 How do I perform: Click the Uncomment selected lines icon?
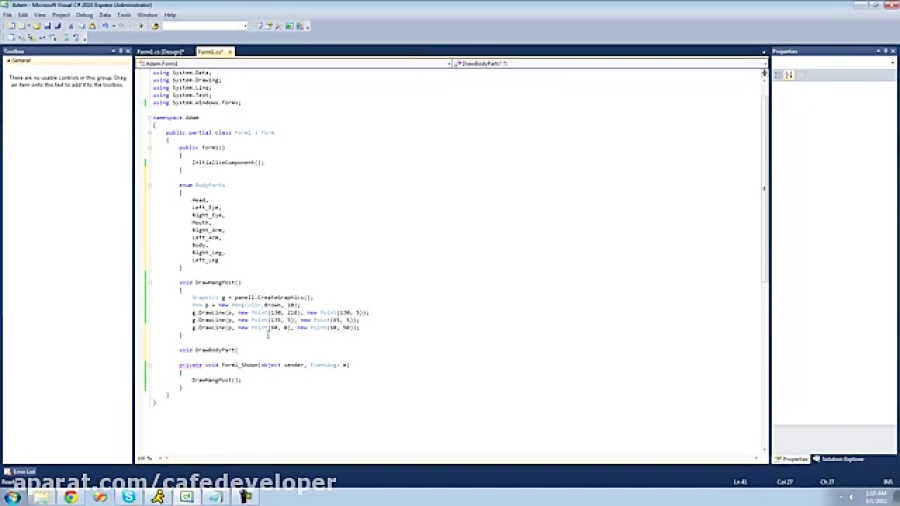(x=76, y=37)
